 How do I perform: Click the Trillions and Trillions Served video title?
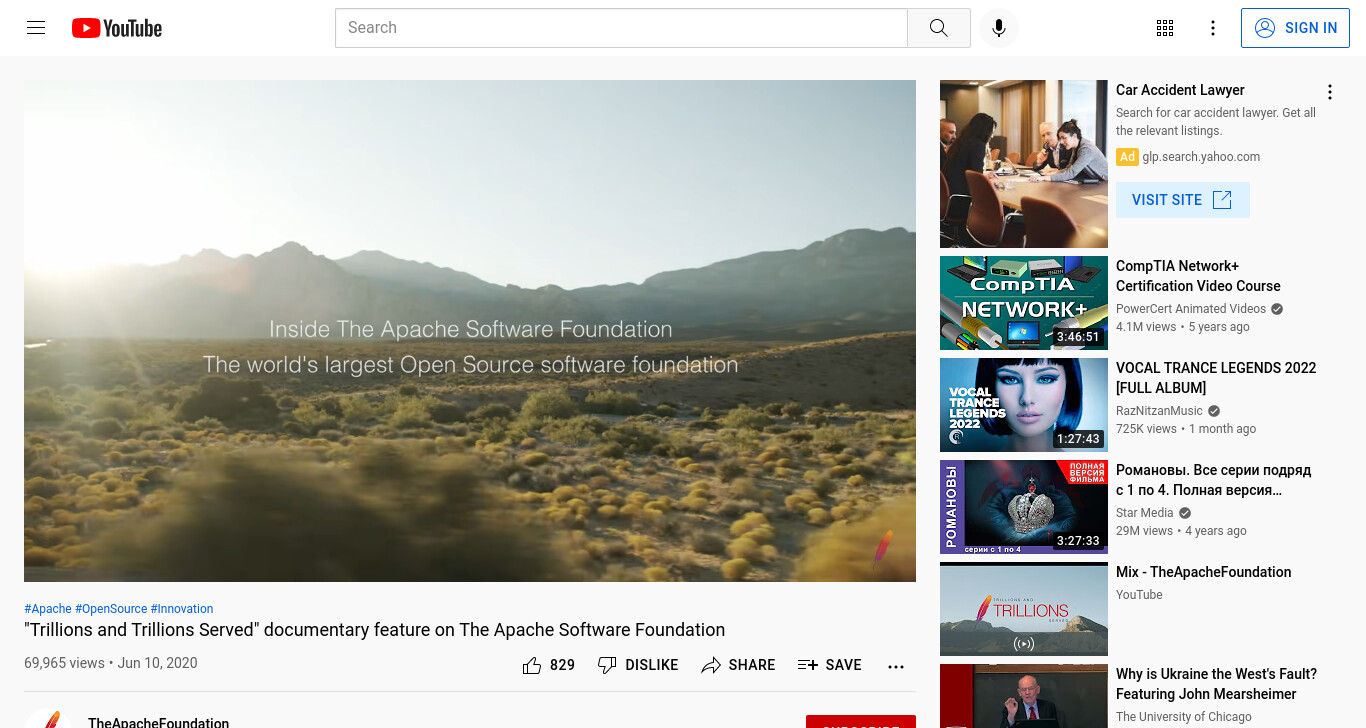[x=374, y=630]
